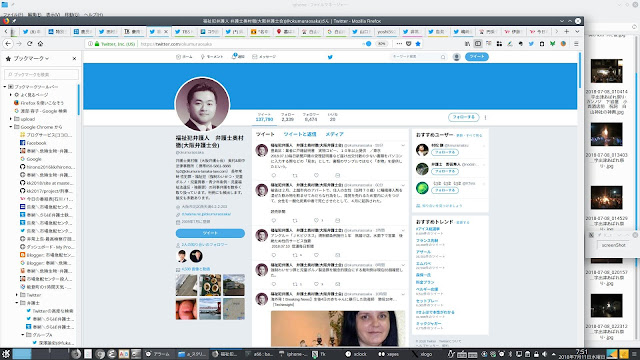Click the orange Firefox-globe extension icon in toolbar

(563, 44)
